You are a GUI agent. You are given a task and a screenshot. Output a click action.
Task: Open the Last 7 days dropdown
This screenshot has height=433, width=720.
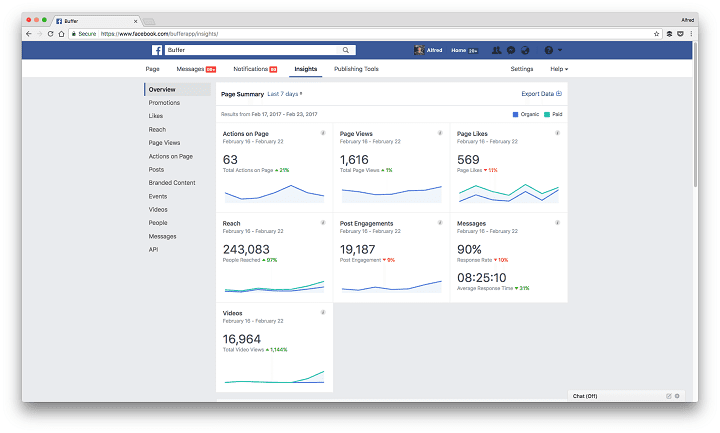[285, 94]
